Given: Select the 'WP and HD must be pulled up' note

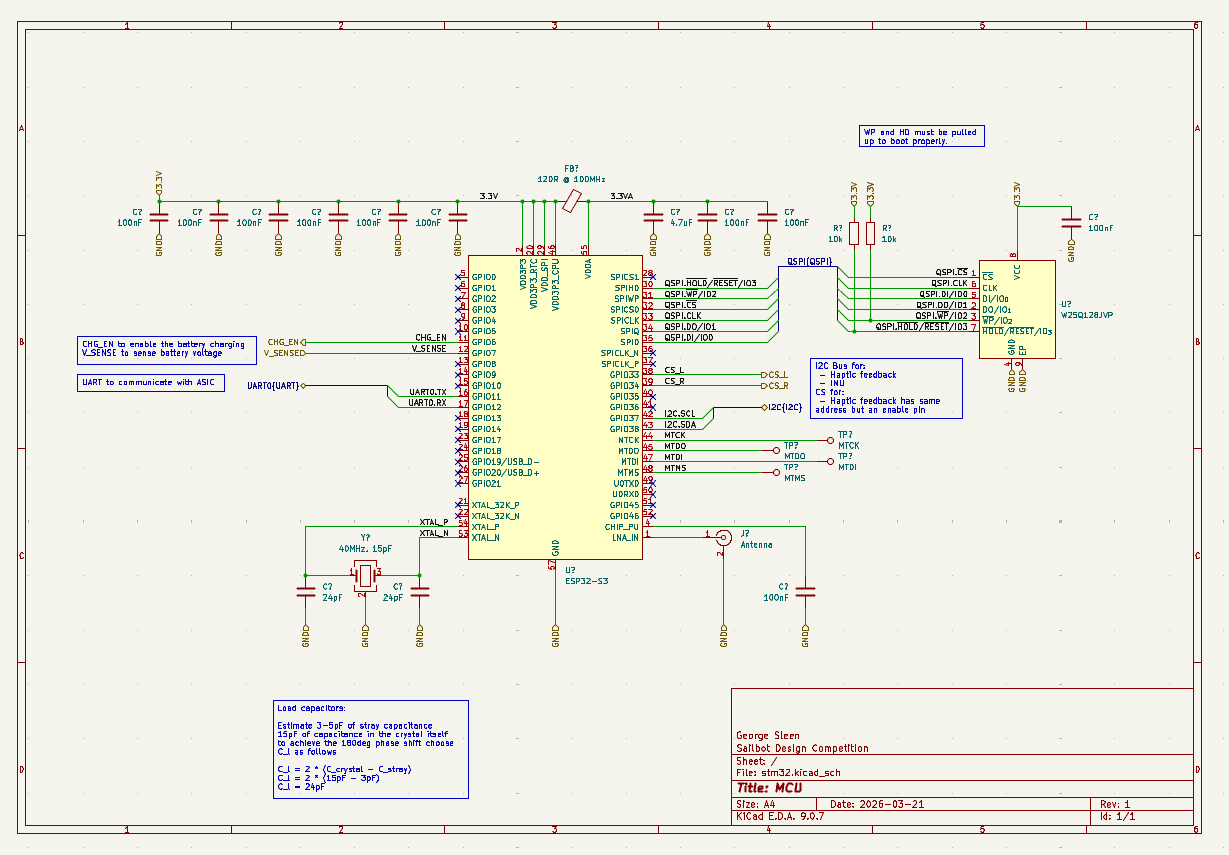Looking at the screenshot, I should [922, 136].
